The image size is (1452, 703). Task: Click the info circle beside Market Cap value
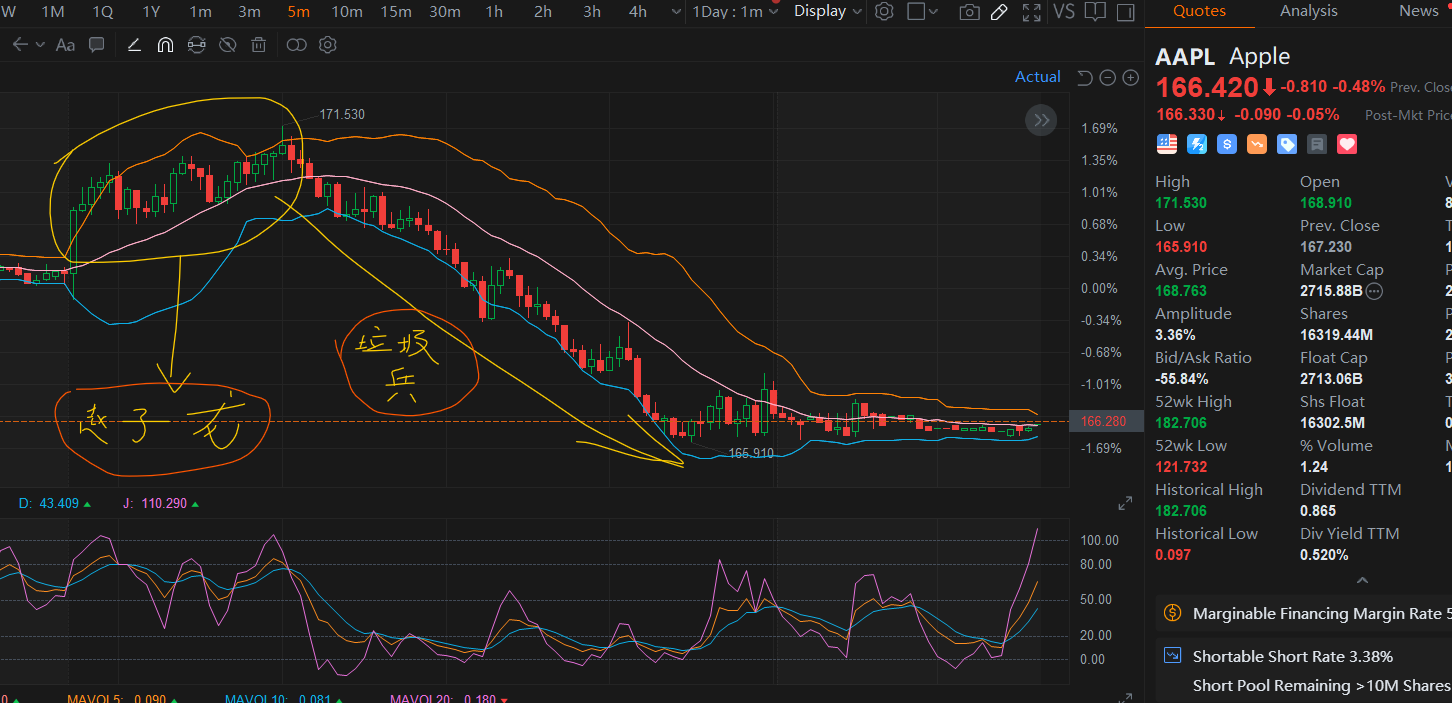coord(1375,291)
